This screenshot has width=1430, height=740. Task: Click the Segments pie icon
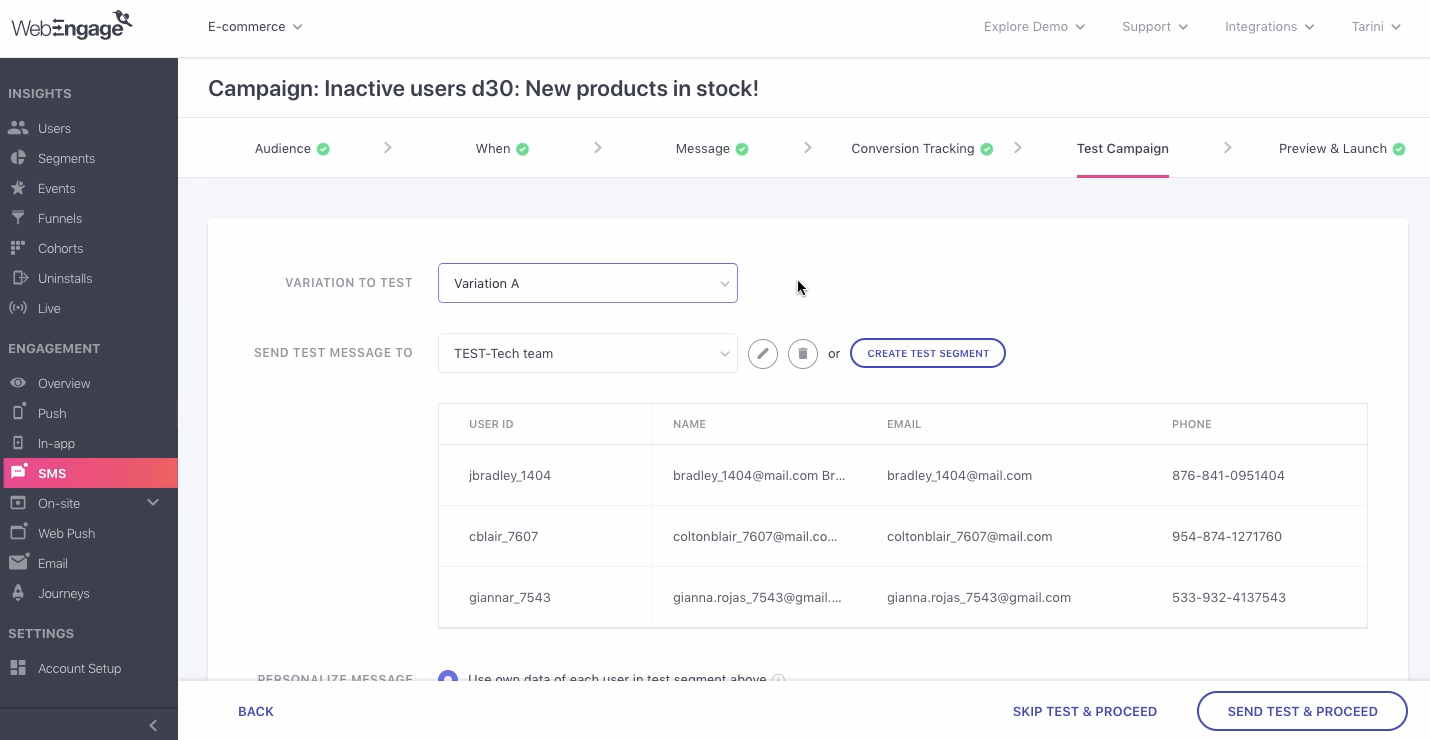click(x=18, y=158)
